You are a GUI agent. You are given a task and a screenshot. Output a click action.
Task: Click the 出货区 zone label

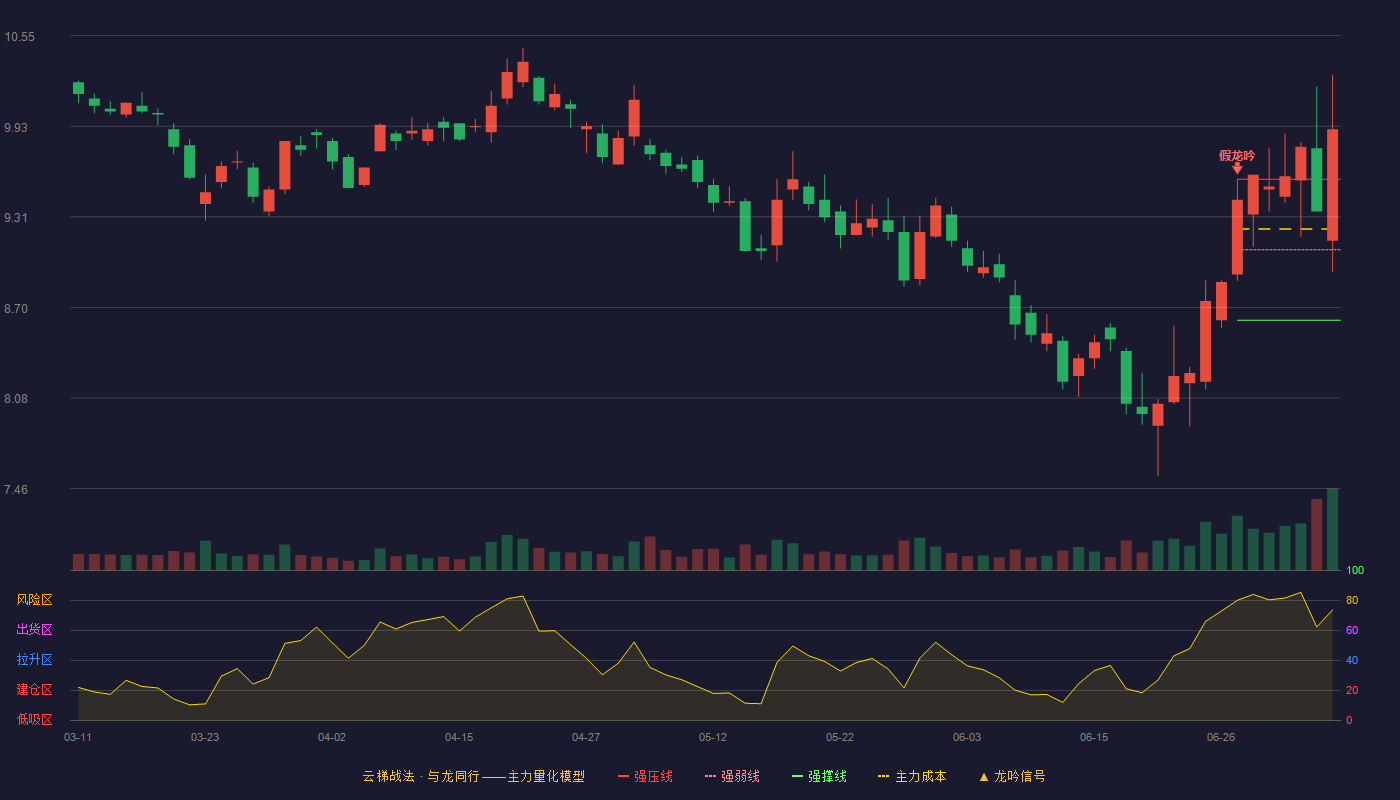click(x=34, y=630)
